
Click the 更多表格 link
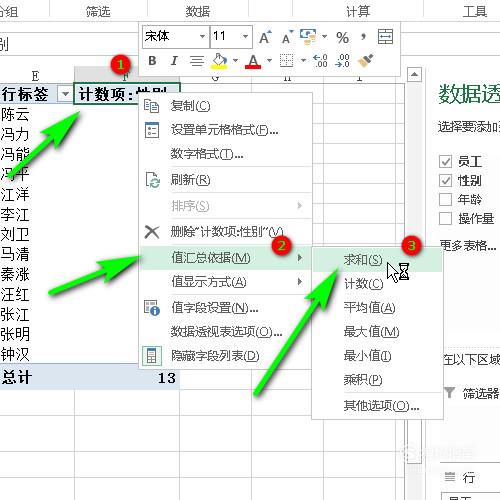click(468, 246)
